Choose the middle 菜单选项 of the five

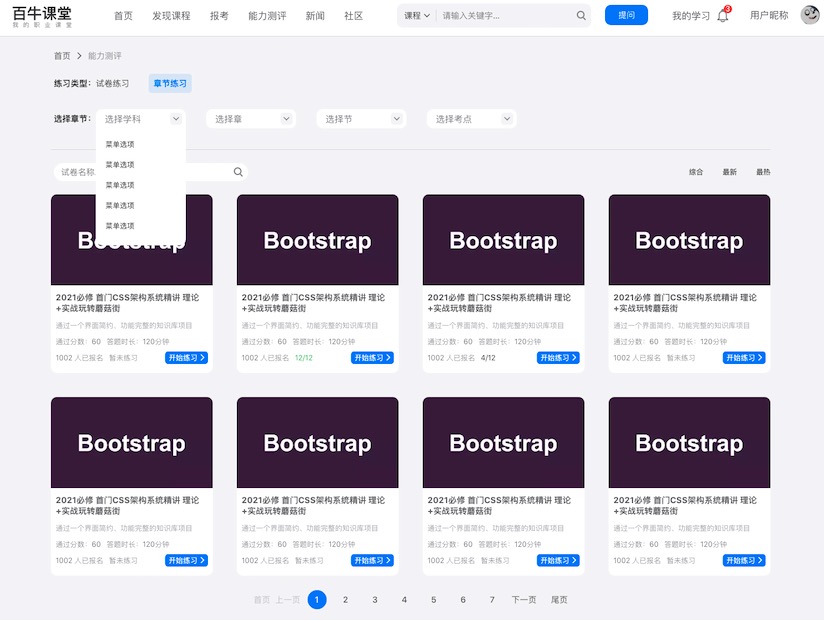pos(120,185)
